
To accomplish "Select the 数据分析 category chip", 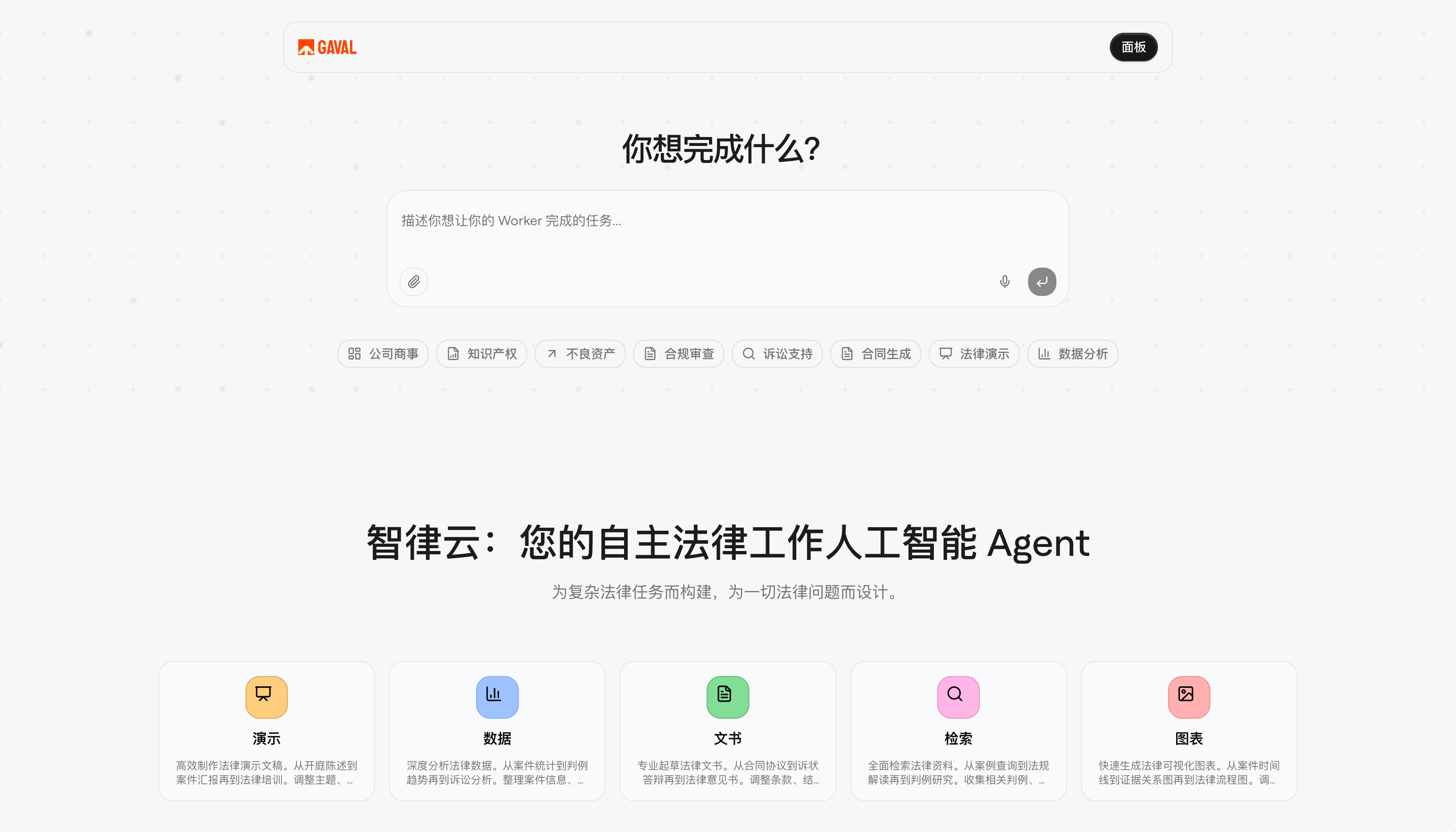I will tap(1072, 354).
